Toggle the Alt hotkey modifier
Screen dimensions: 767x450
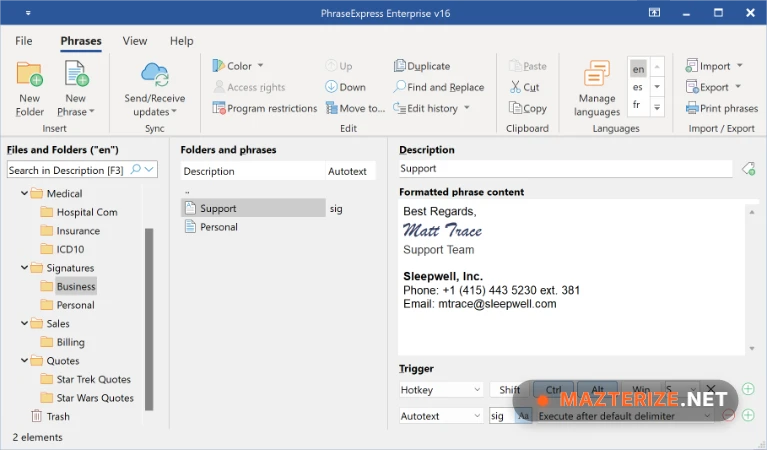click(x=597, y=390)
